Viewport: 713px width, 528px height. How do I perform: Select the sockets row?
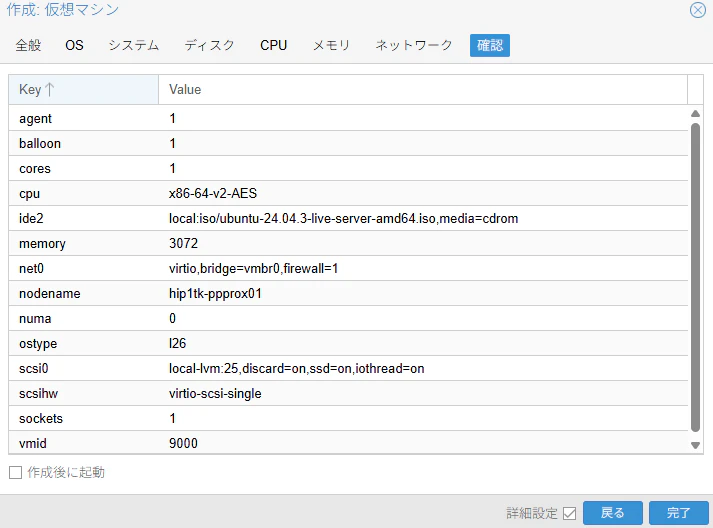(x=348, y=418)
